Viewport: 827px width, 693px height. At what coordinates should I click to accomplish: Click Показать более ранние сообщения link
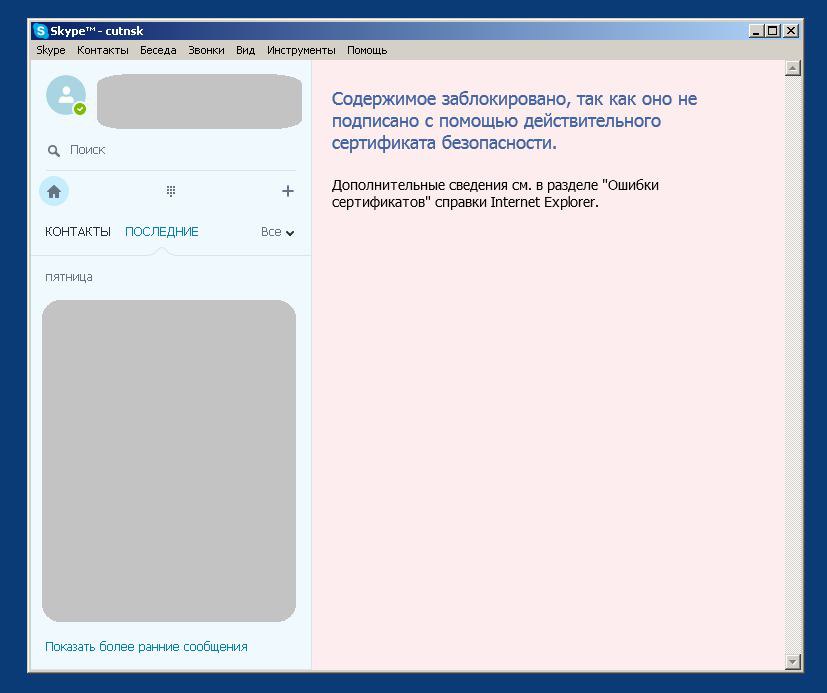[146, 647]
